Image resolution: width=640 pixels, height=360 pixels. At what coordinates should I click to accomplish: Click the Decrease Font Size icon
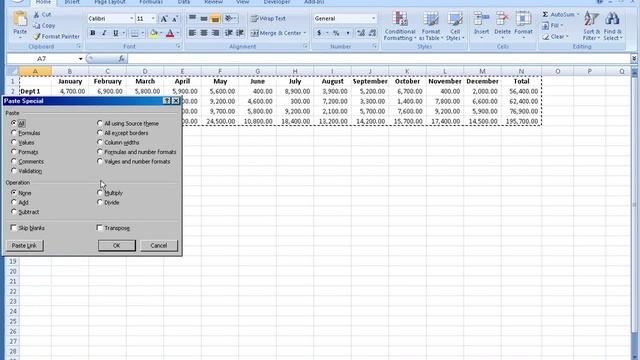pos(175,19)
